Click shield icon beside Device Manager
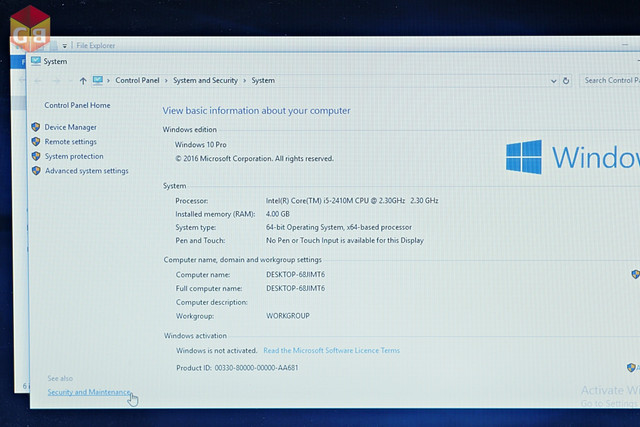This screenshot has height=427, width=640. [36, 127]
